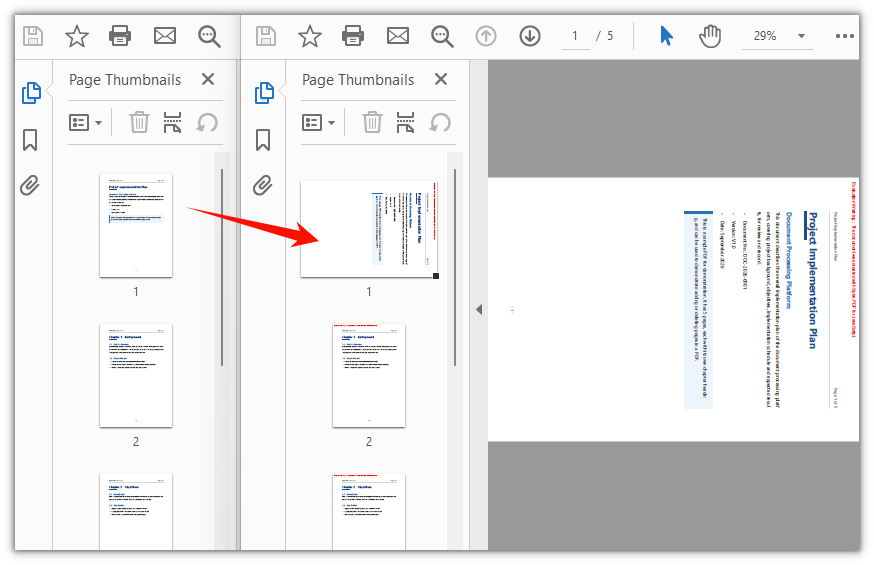Click the email envelope icon in right panel toolbar
Viewport: 874px width, 565px height.
pyautogui.click(x=398, y=36)
